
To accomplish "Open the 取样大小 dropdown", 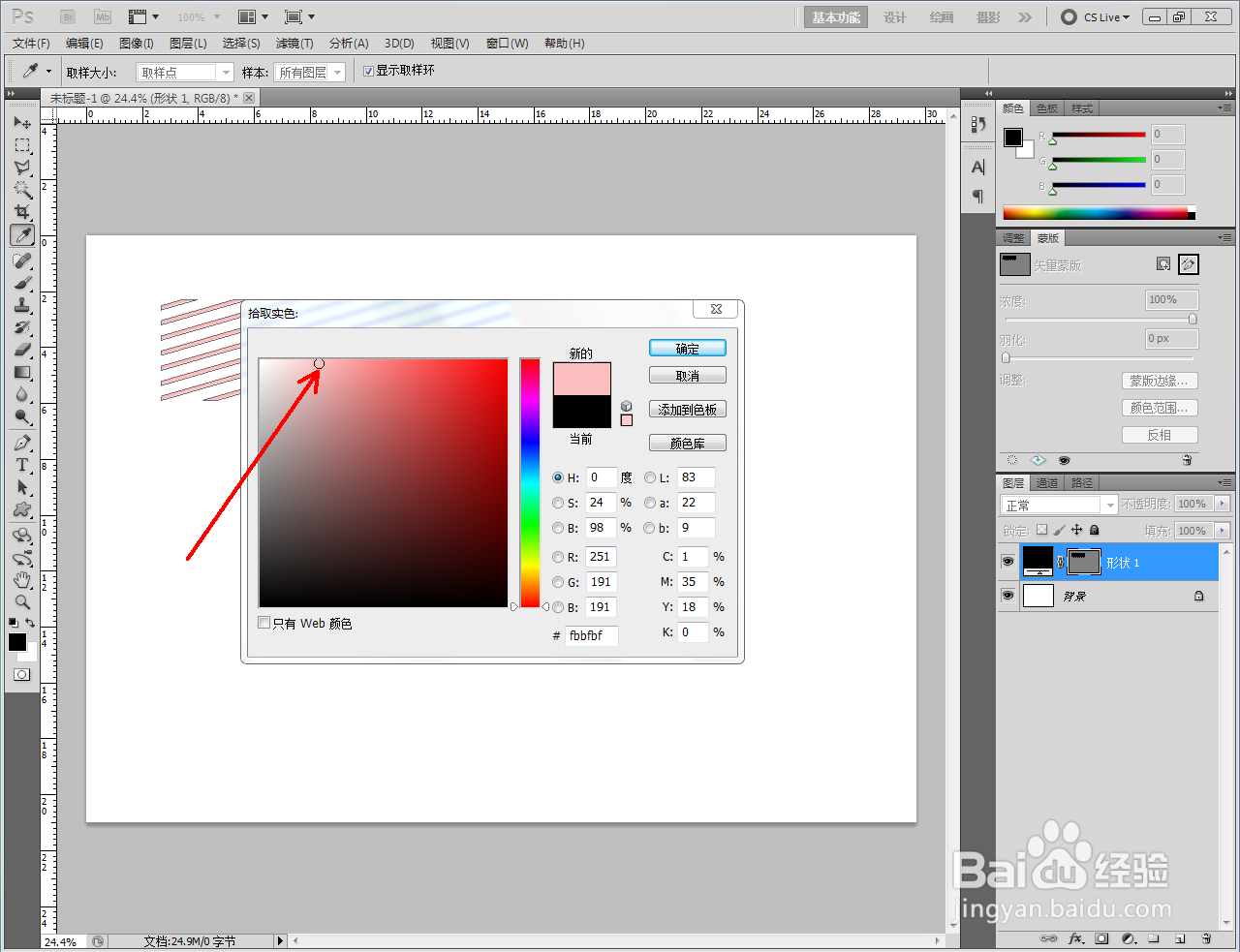I will click(185, 72).
